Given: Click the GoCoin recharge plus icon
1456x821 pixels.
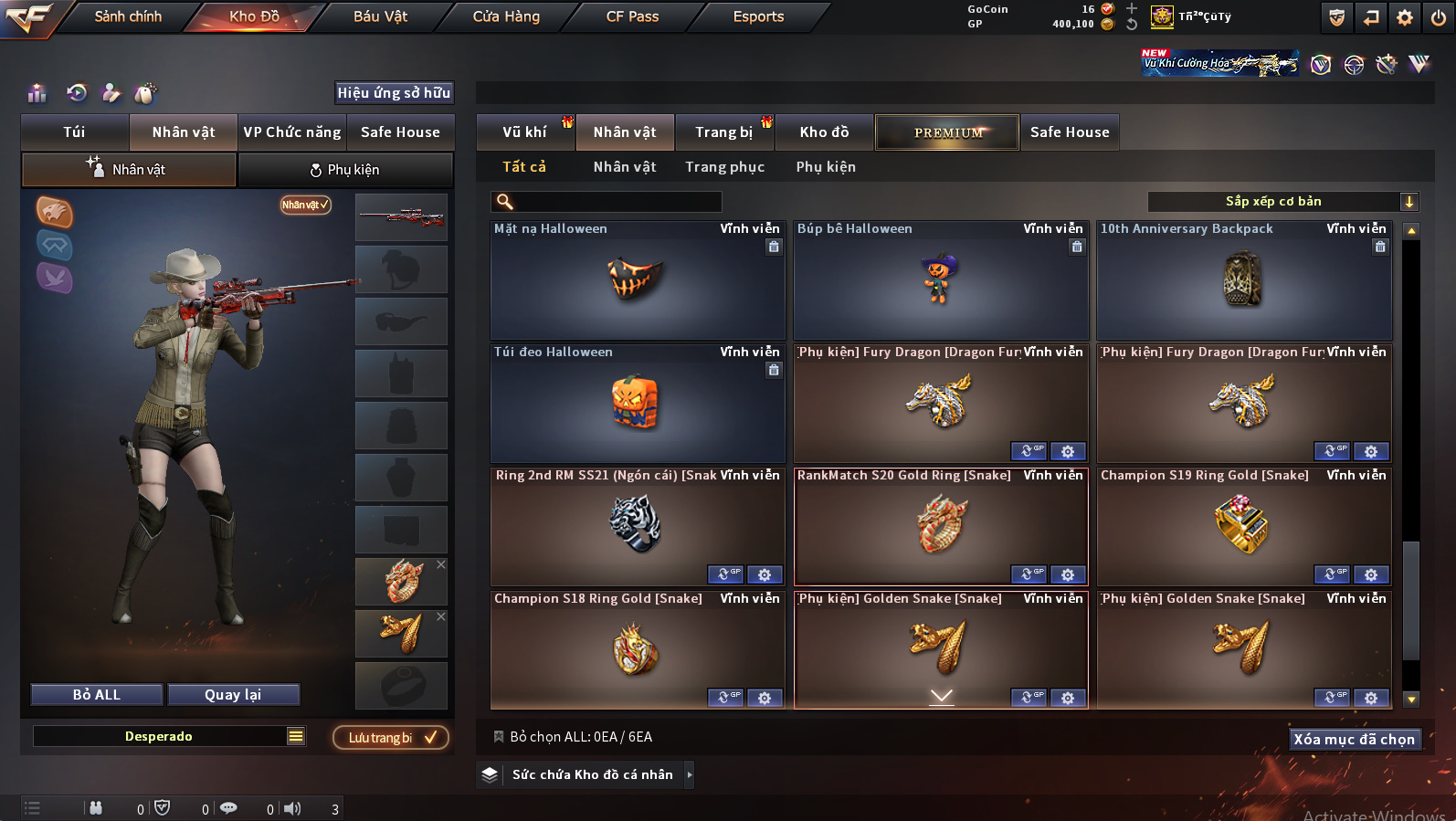Looking at the screenshot, I should point(1132,8).
